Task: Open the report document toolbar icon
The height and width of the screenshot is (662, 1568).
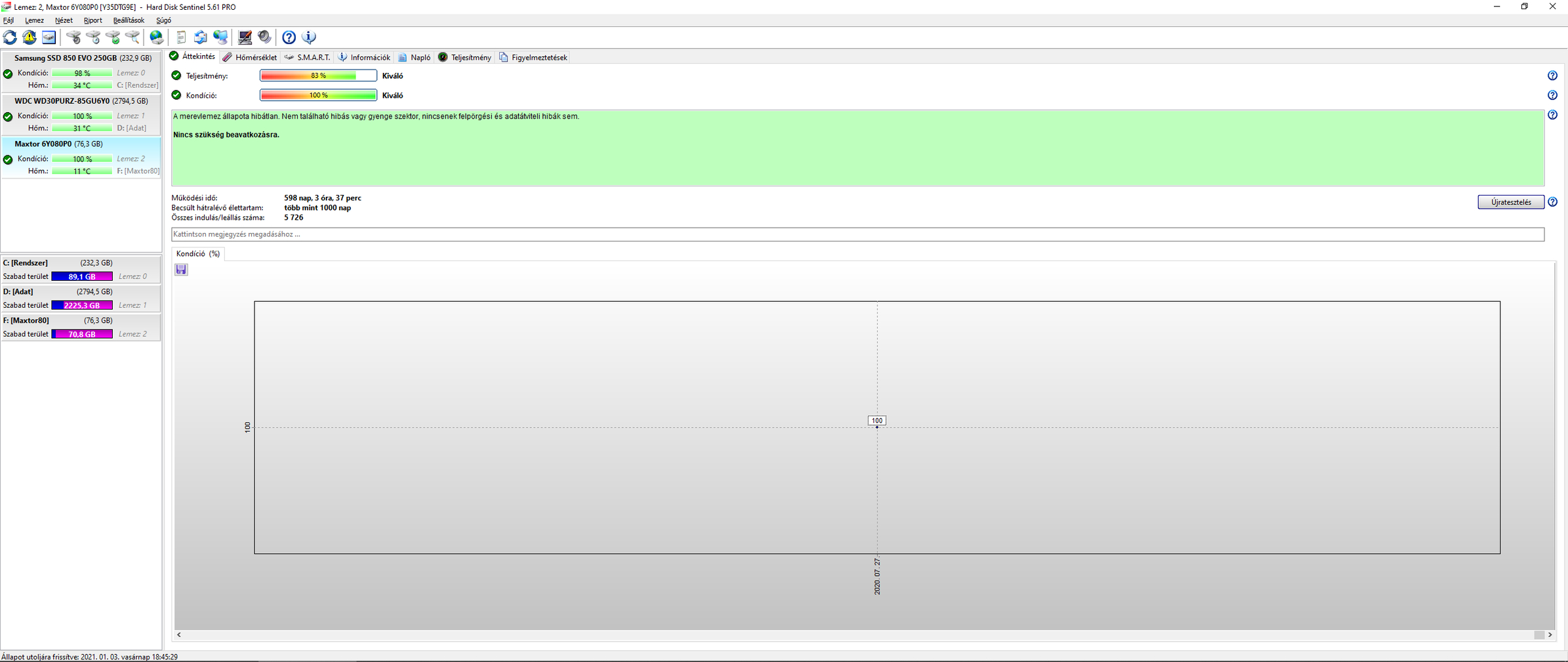Action: click(181, 37)
